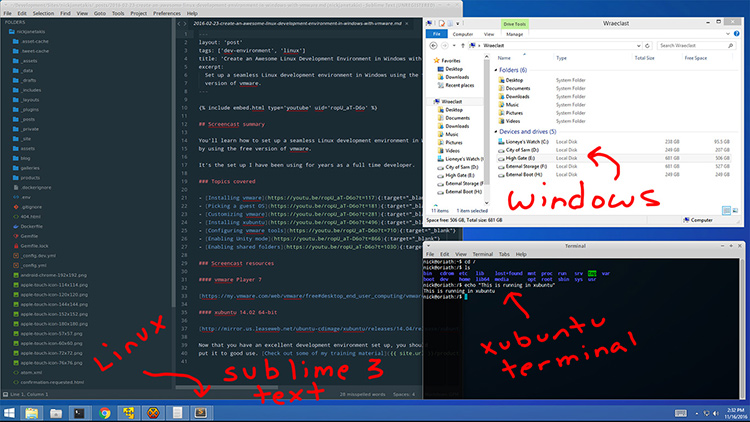The height and width of the screenshot is (422, 750).
Task: Open Explorer recent locations dropdown arrow
Action: point(454,45)
